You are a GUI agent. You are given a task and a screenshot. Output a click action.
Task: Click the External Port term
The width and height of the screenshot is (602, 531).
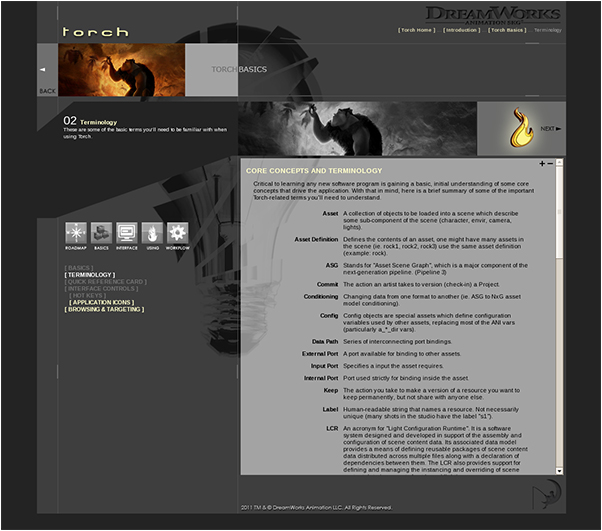(320, 354)
